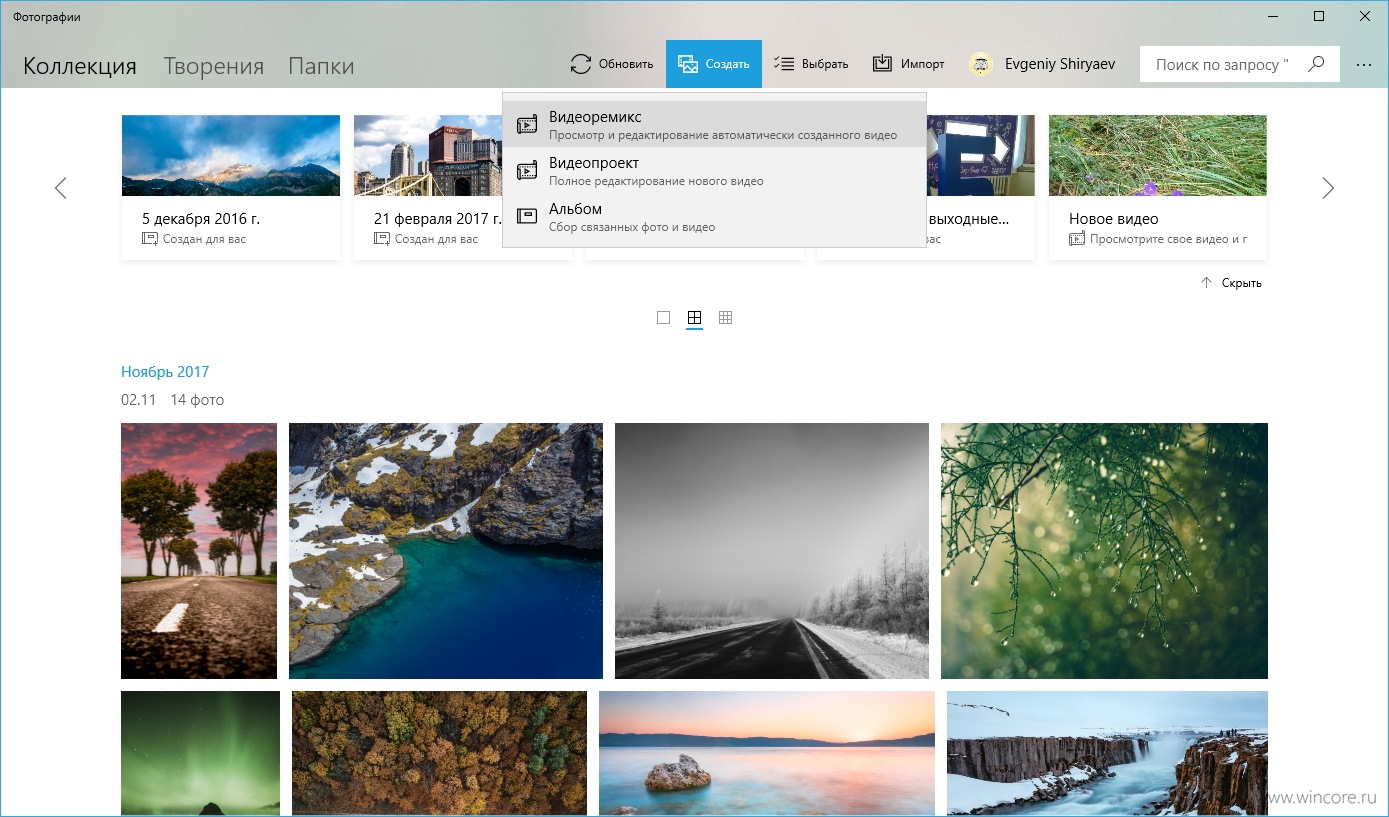
Task: Click the Refresh (Обновить) circular arrows icon
Action: (581, 64)
